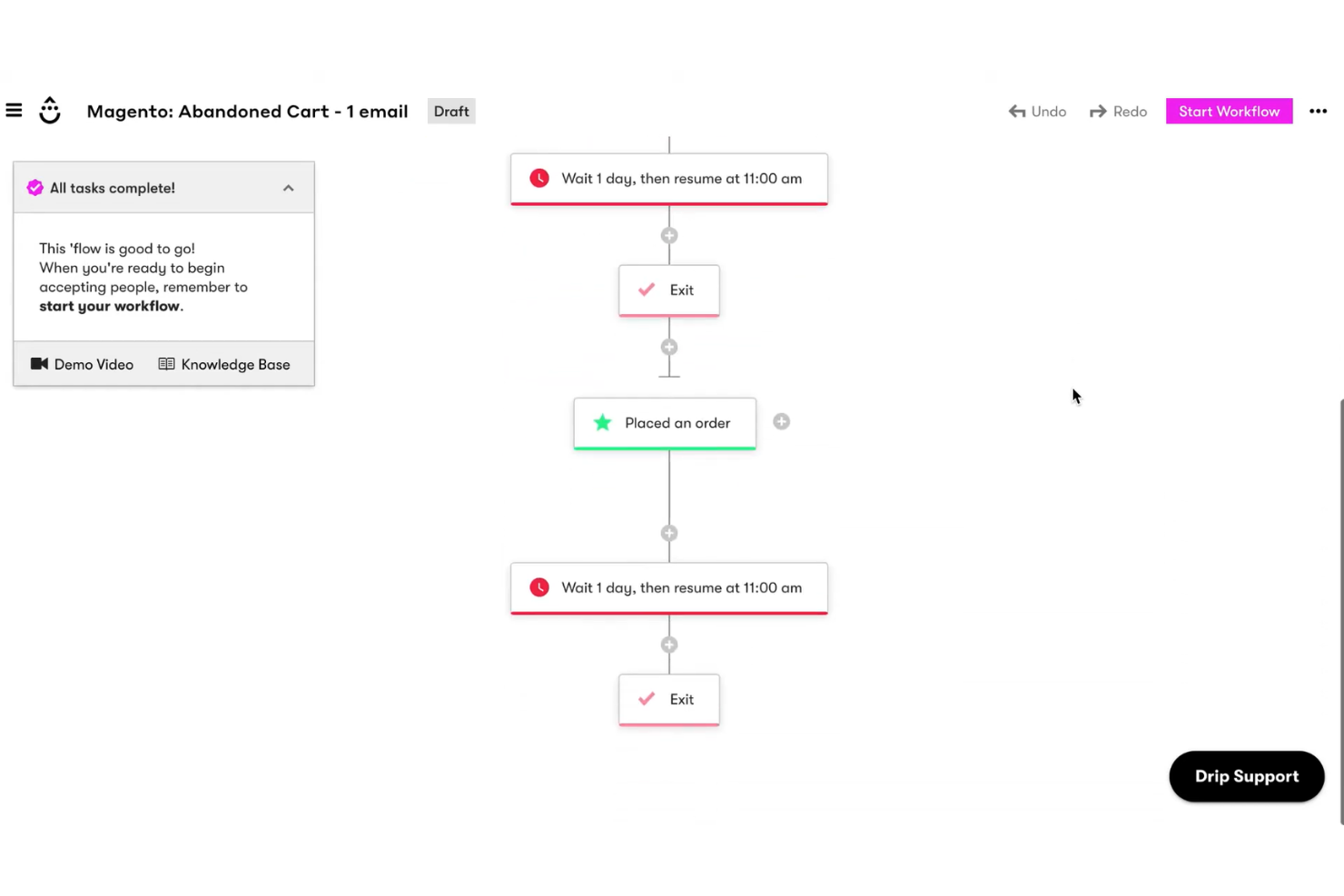This screenshot has width=1344, height=896.
Task: Click the Redo arrow icon
Action: click(x=1098, y=111)
